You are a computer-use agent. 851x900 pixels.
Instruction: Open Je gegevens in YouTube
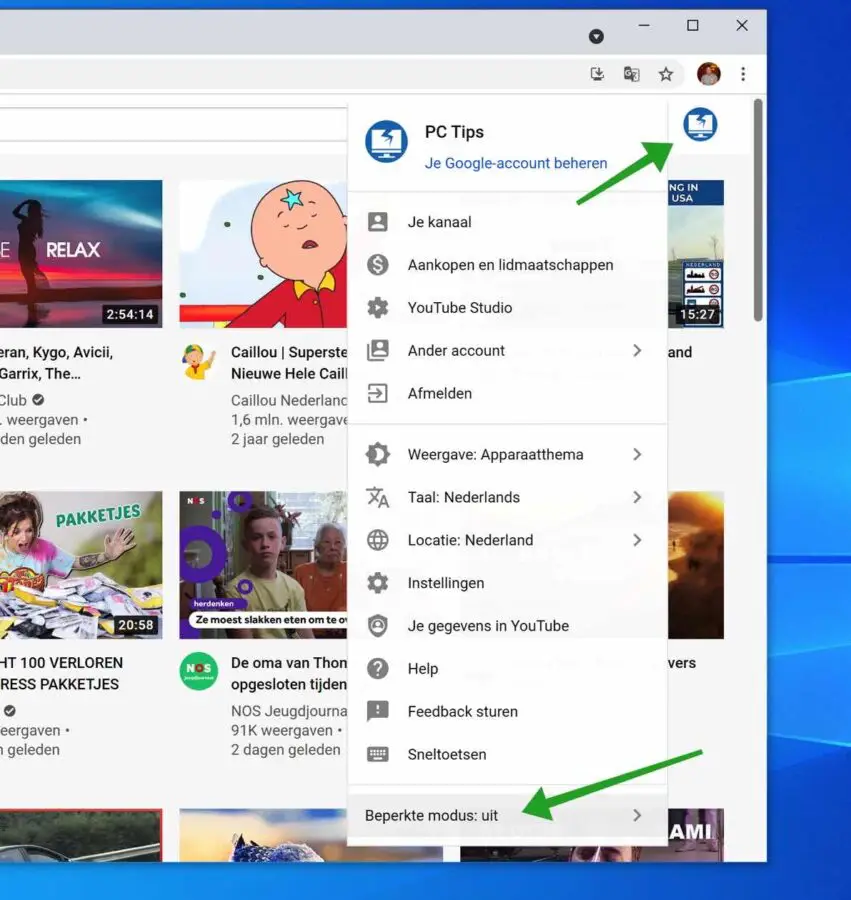pyautogui.click(x=507, y=626)
